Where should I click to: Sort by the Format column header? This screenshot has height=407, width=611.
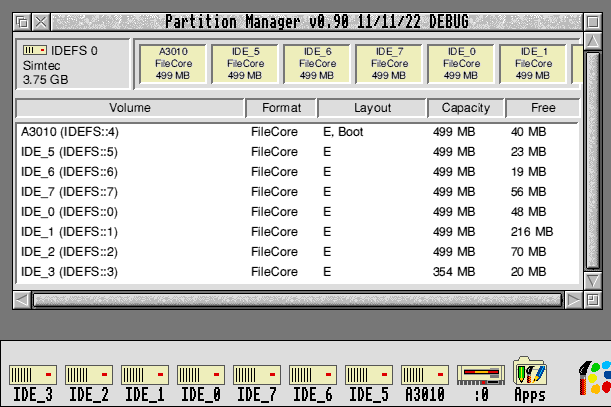coord(281,108)
